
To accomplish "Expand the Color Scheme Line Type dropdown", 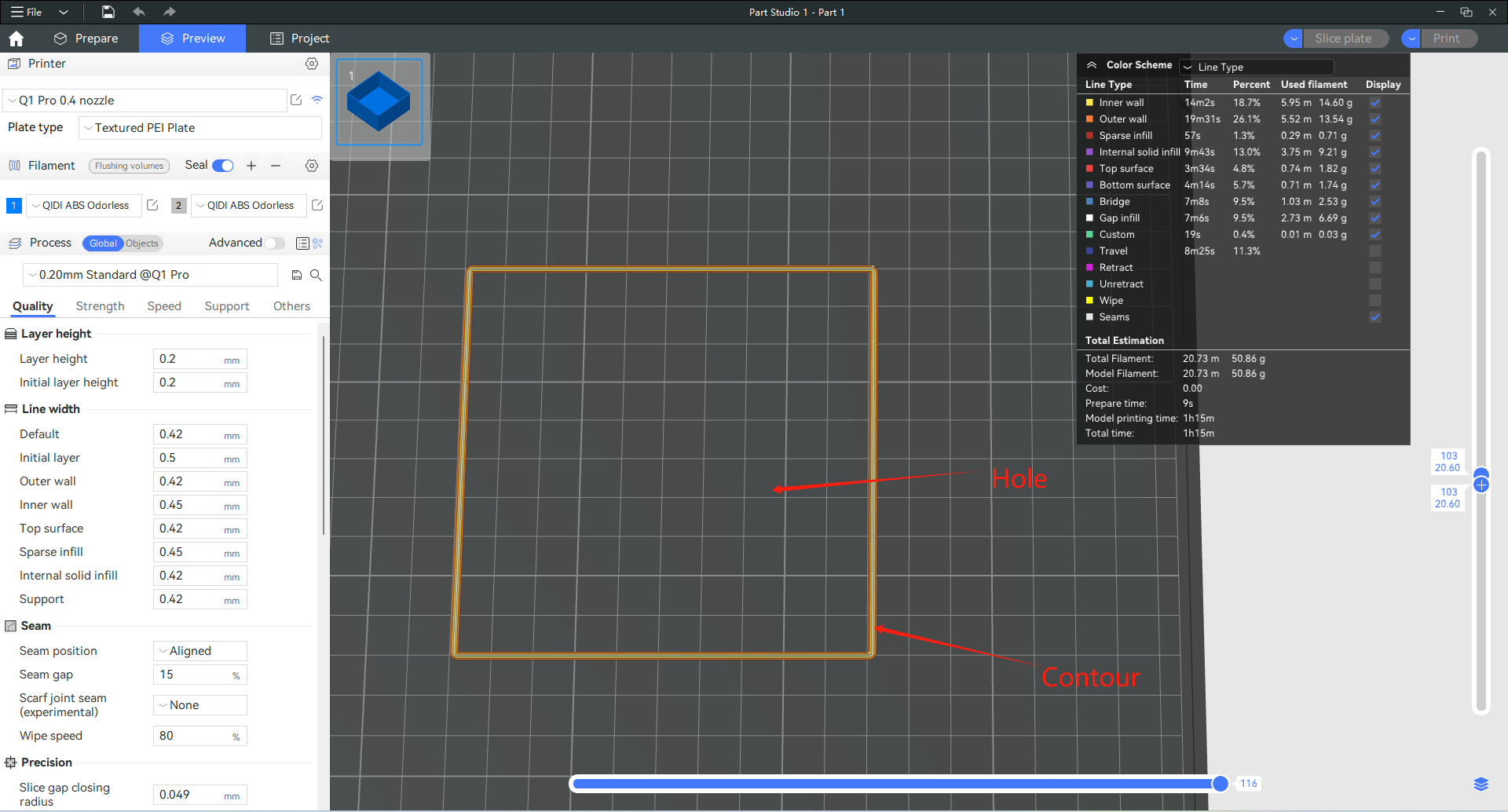I will [1257, 67].
